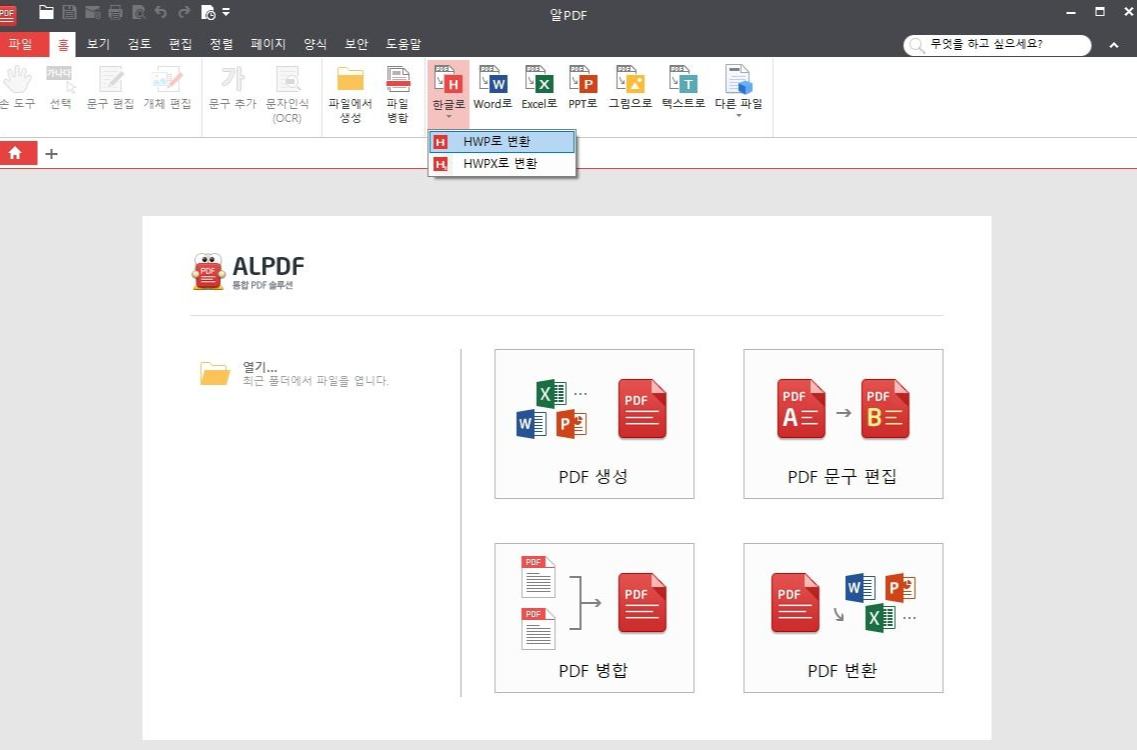The height and width of the screenshot is (750, 1137).
Task: Click the ALPDF app icon in title bar
Action: 8,14
